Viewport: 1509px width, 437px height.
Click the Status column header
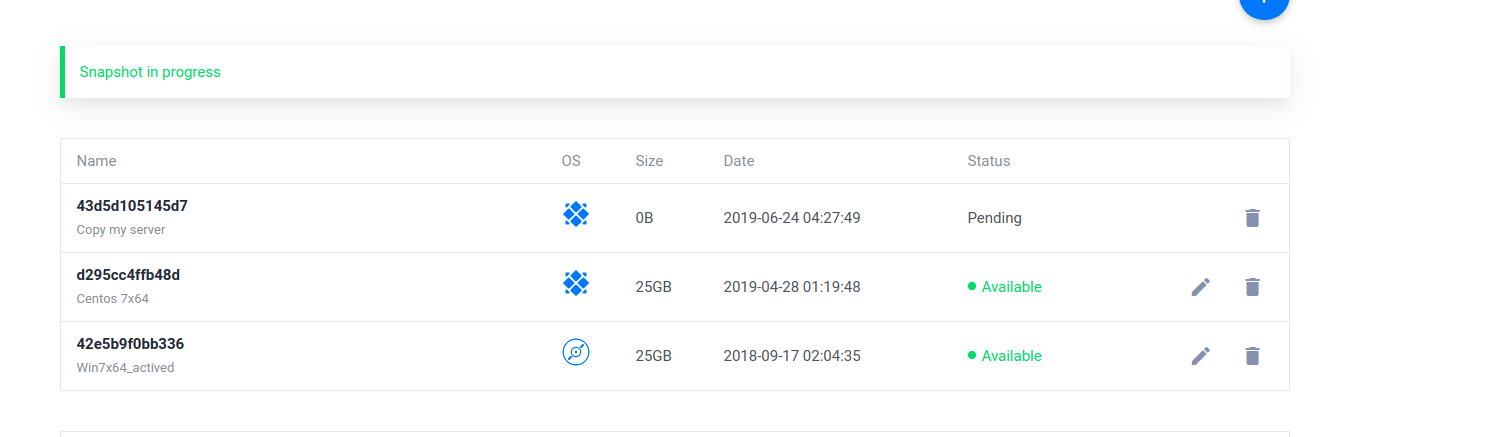coord(988,161)
